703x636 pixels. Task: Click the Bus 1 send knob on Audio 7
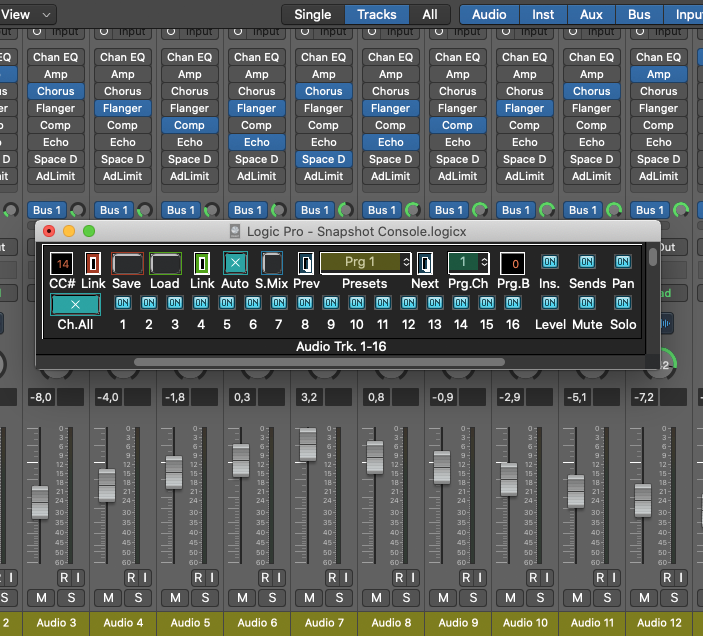345,210
